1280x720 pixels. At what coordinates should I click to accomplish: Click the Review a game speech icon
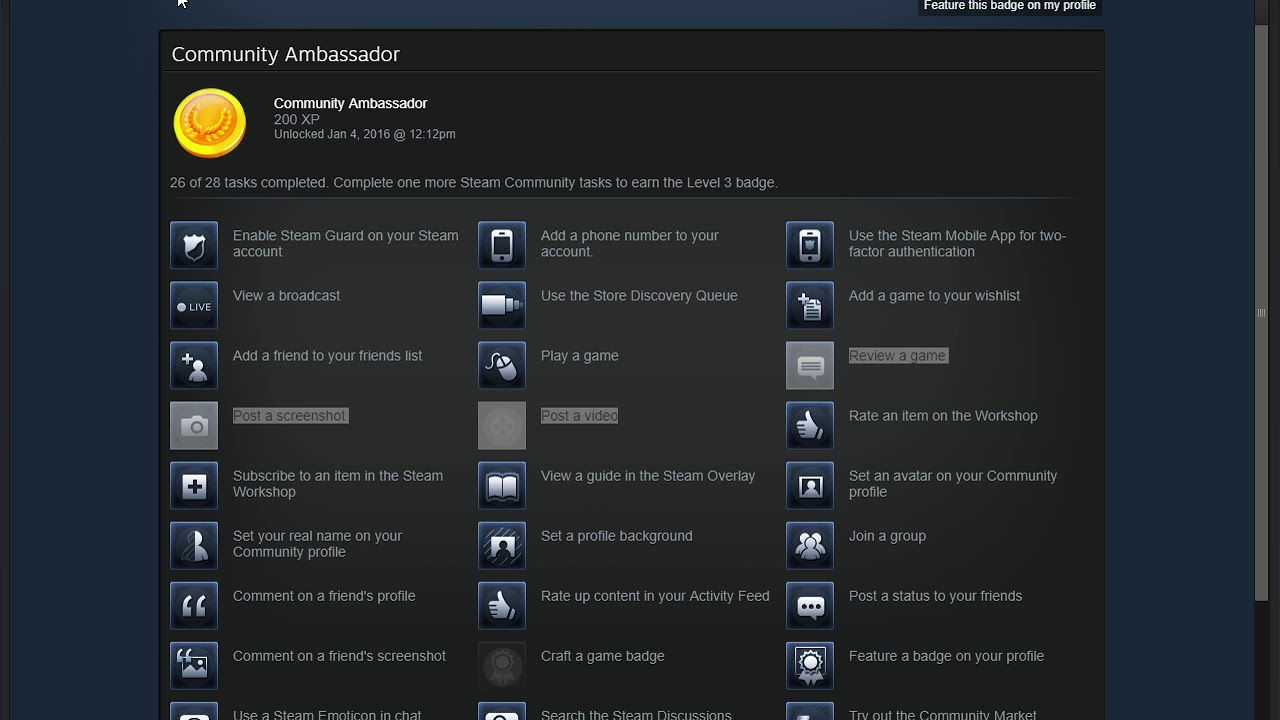click(810, 366)
